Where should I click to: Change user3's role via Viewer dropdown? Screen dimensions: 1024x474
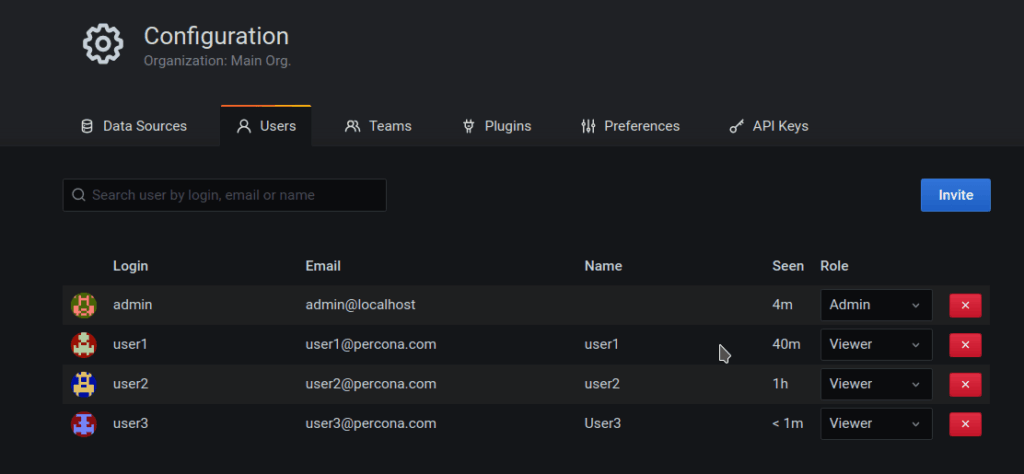pos(876,424)
